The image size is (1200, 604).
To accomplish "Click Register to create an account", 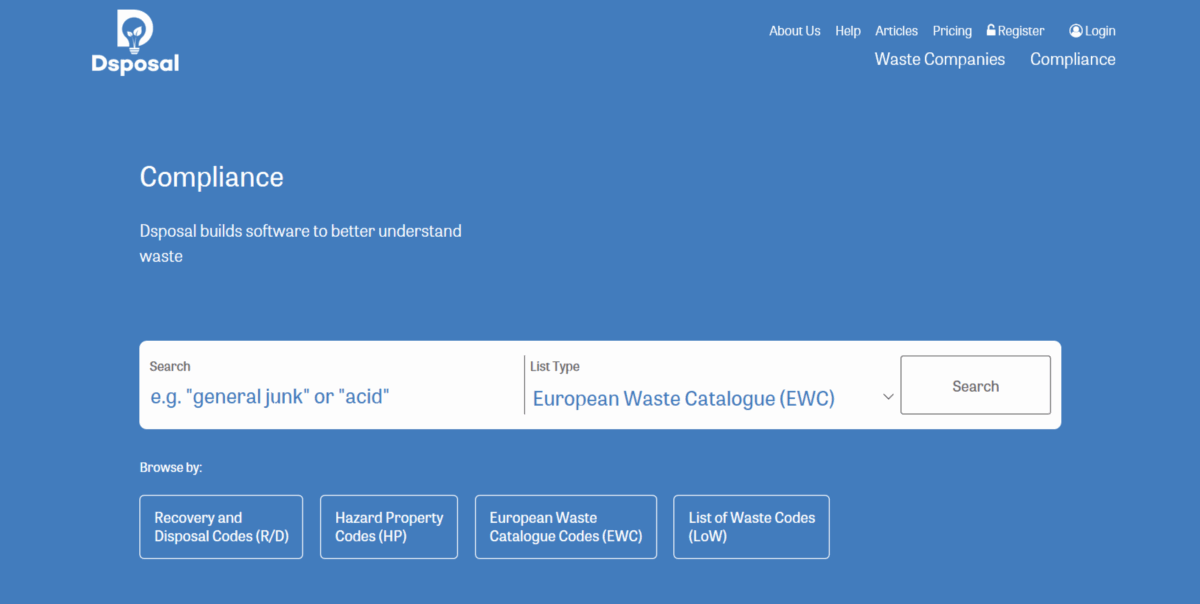I will 1020,30.
